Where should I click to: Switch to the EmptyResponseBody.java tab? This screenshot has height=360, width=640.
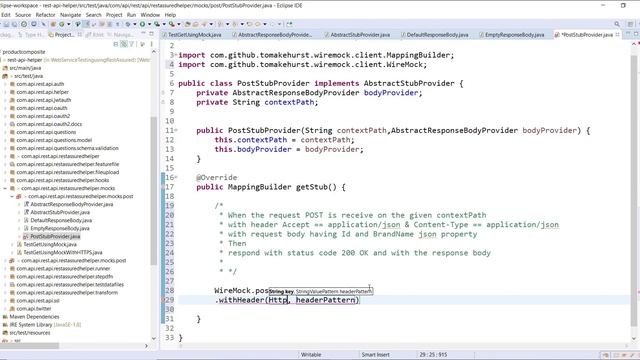coord(514,35)
